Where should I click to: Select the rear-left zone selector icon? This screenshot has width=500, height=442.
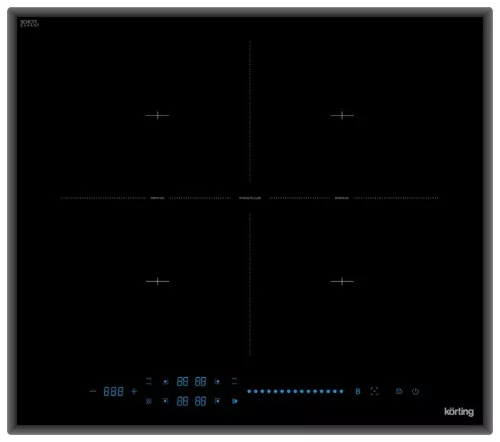[x=166, y=382]
